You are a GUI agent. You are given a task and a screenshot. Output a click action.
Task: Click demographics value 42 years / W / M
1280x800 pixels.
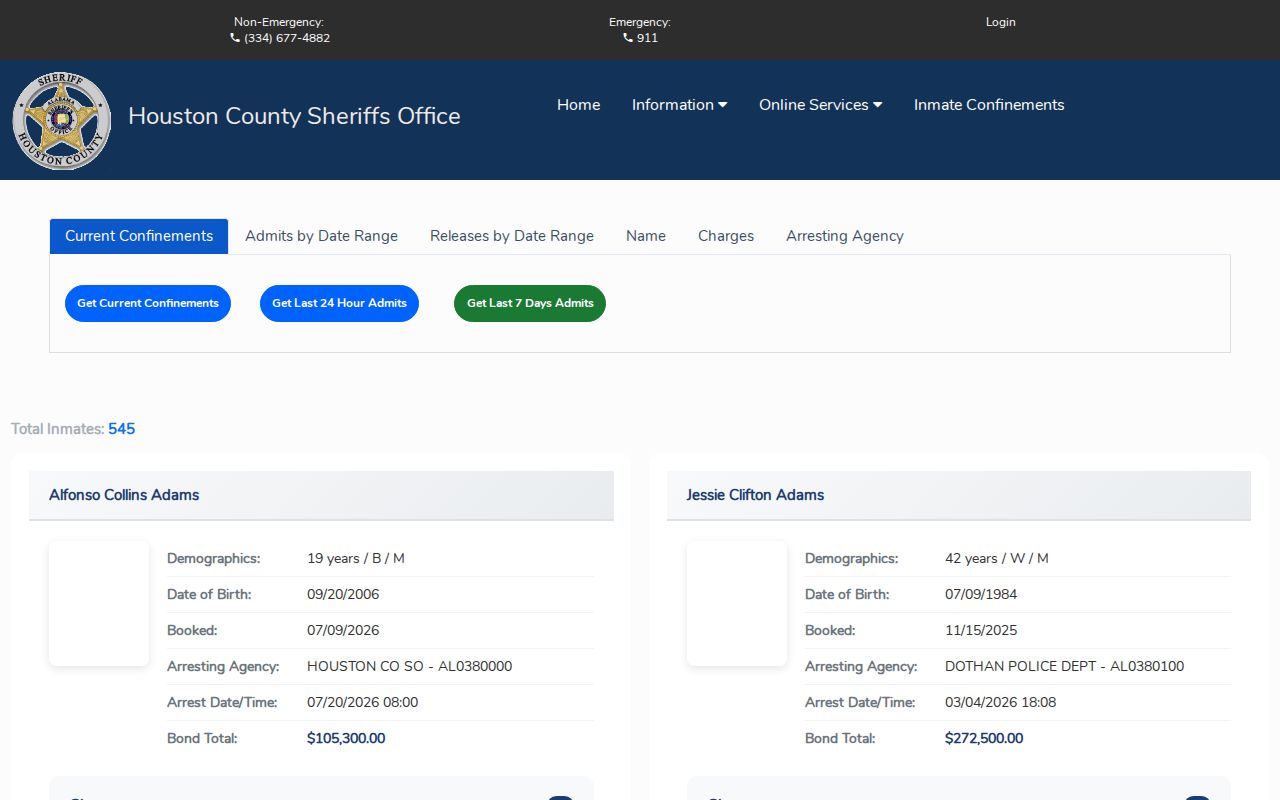[x=997, y=559]
